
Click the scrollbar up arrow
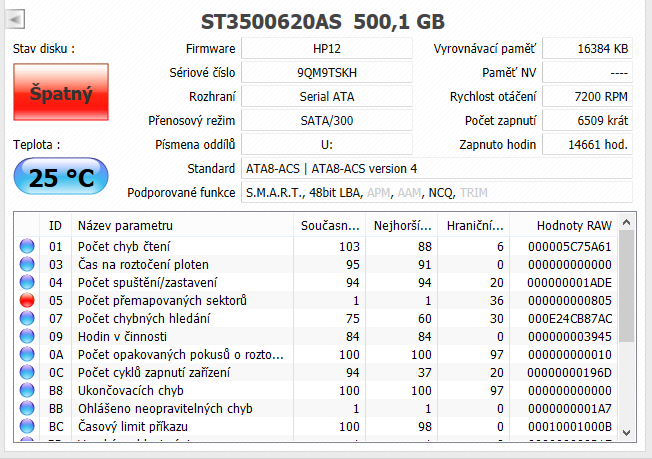[x=627, y=222]
